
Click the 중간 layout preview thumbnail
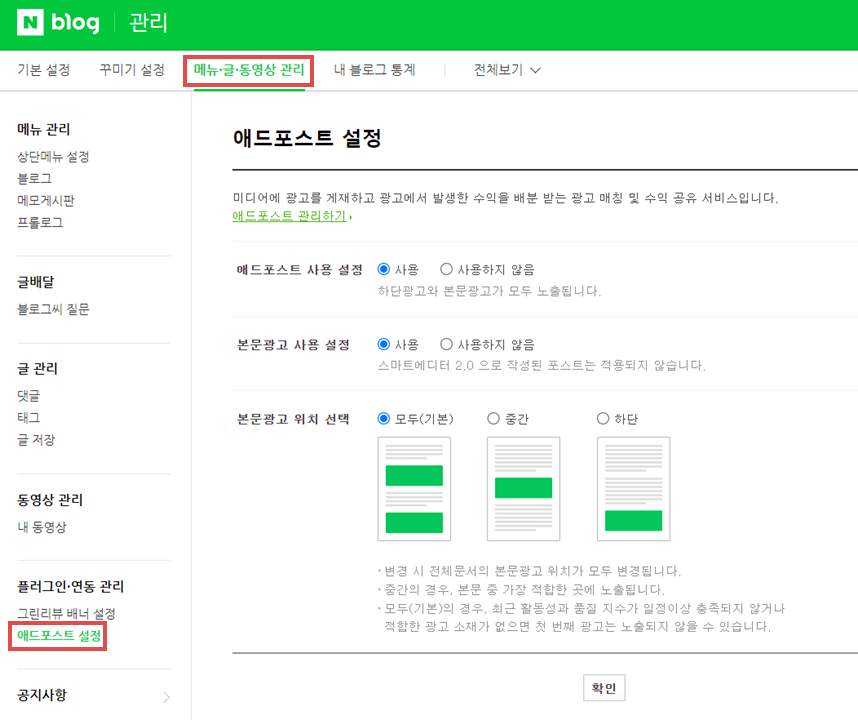(x=524, y=489)
